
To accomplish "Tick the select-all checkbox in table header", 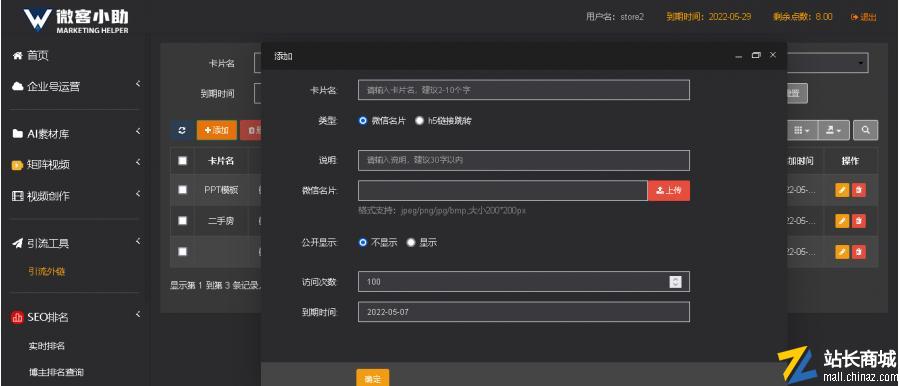I will pos(183,161).
